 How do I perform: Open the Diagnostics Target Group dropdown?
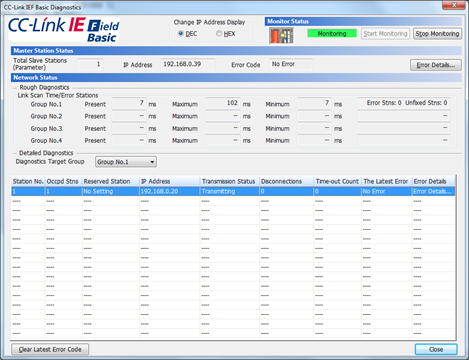[x=126, y=162]
